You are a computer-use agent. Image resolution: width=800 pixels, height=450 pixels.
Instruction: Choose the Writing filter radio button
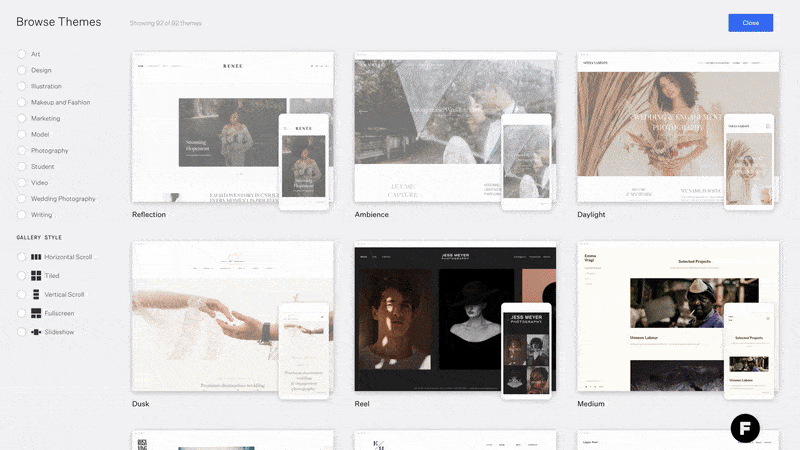point(21,215)
